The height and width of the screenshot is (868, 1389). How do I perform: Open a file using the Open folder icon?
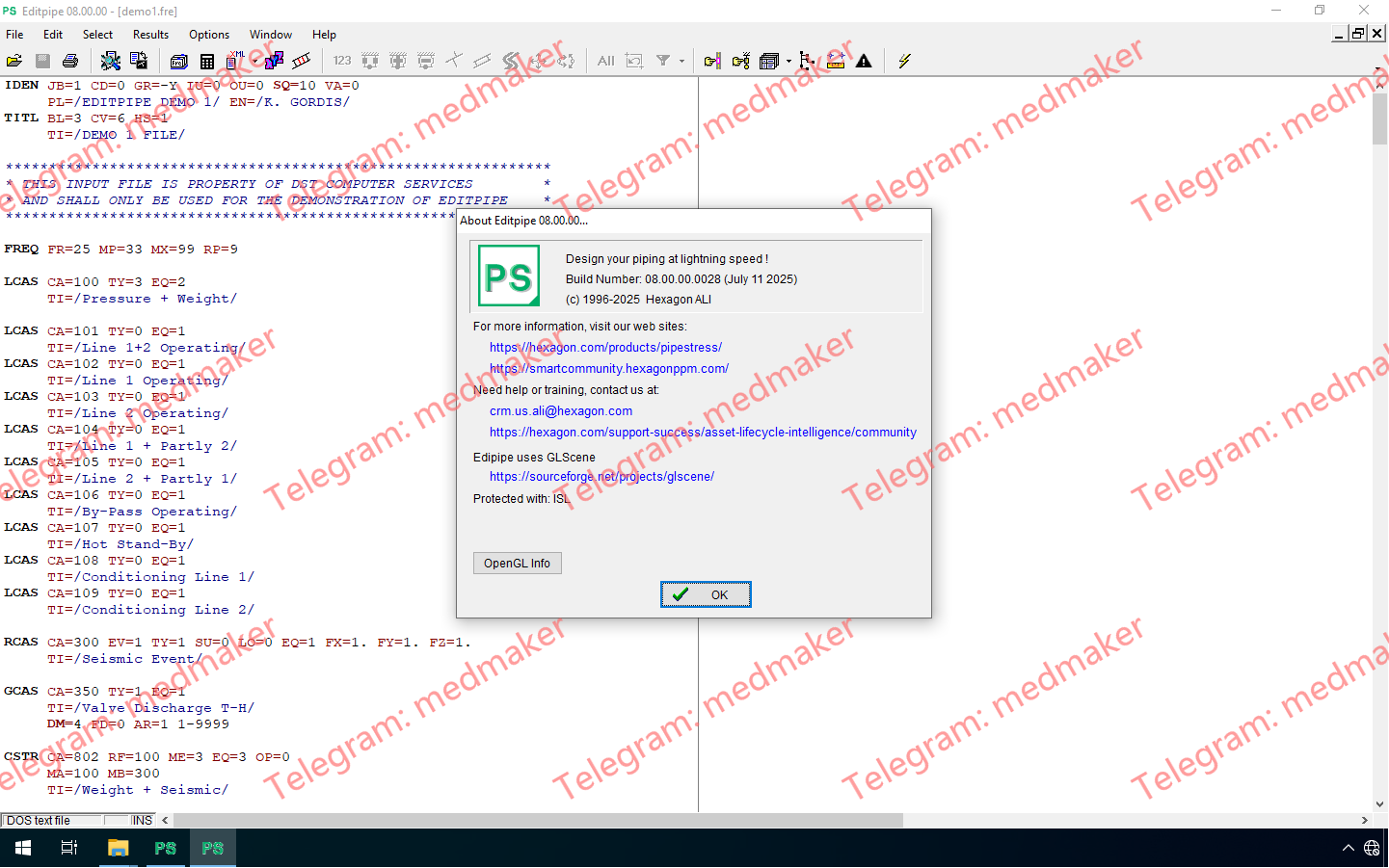point(13,60)
